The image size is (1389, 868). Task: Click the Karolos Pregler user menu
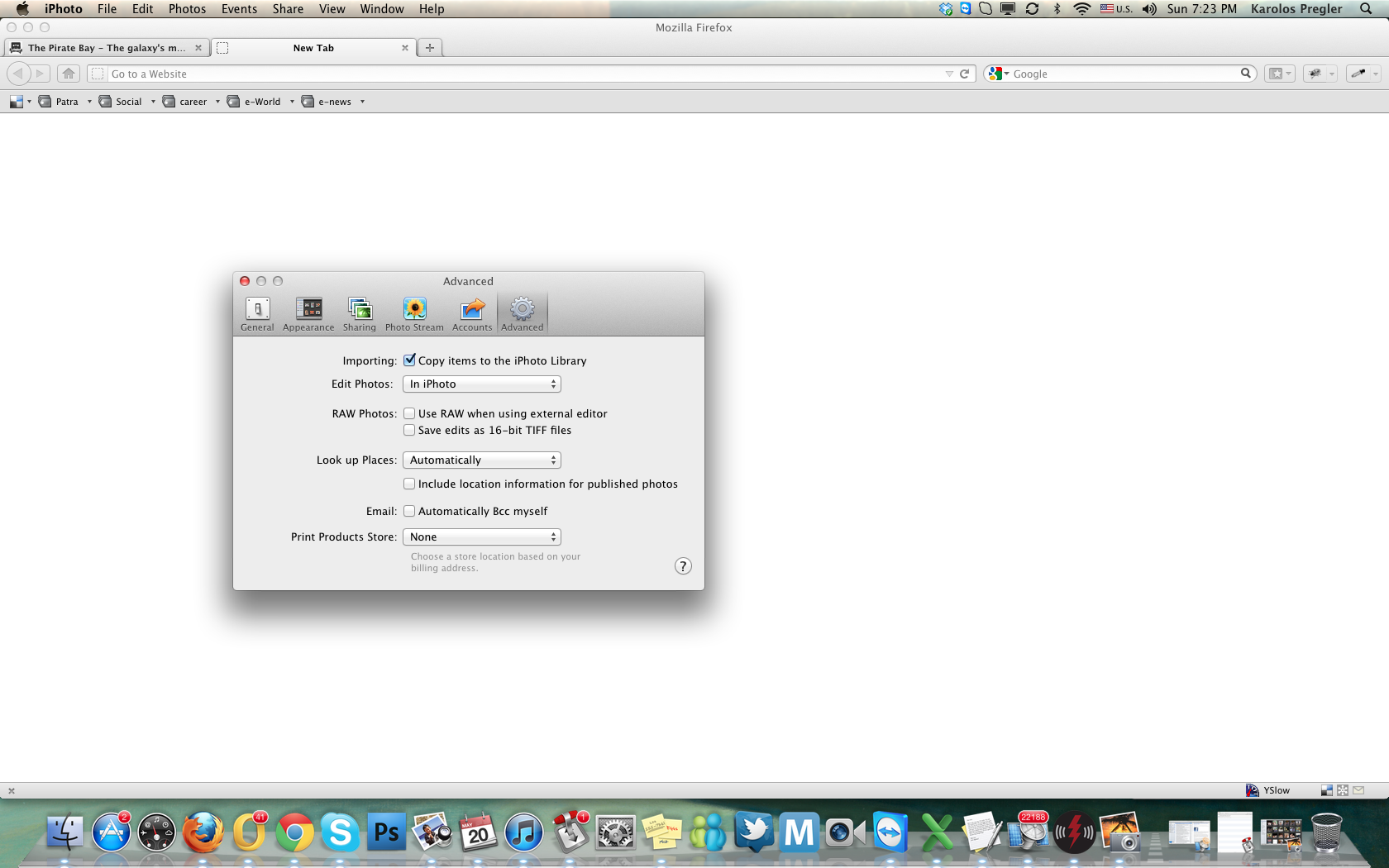[x=1296, y=8]
